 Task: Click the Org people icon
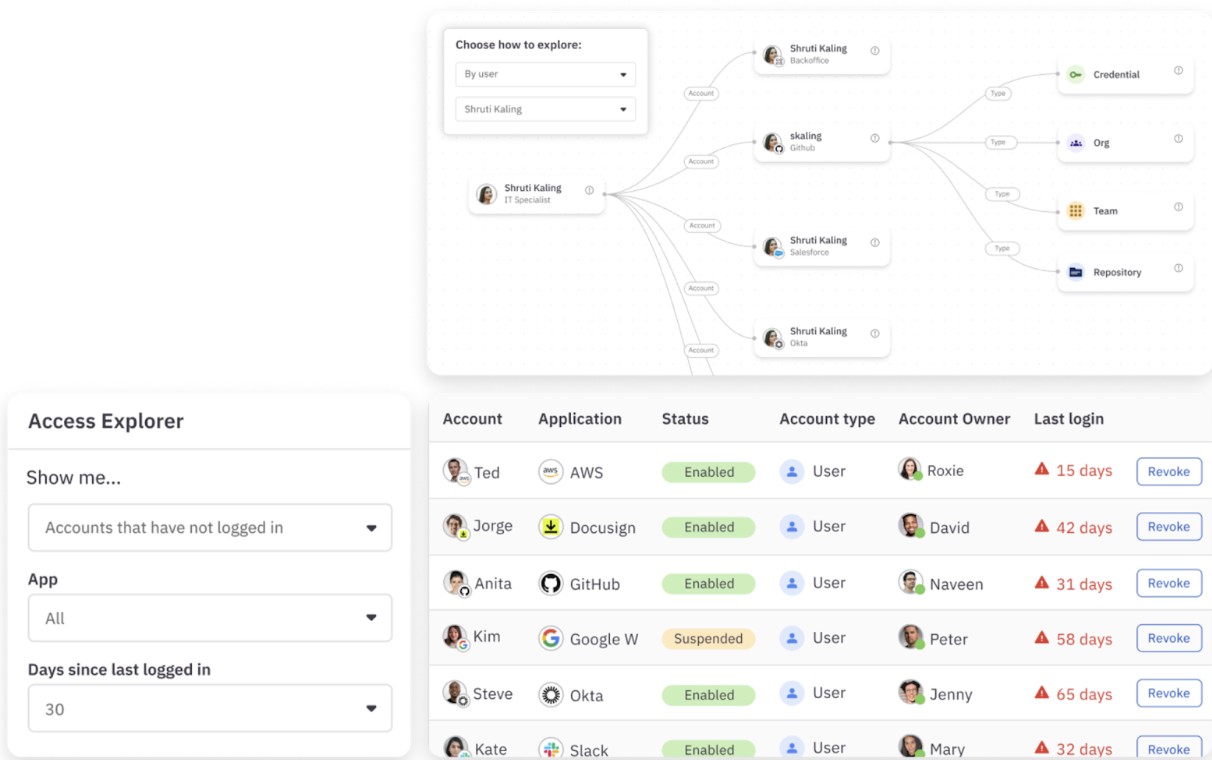pyautogui.click(x=1075, y=143)
